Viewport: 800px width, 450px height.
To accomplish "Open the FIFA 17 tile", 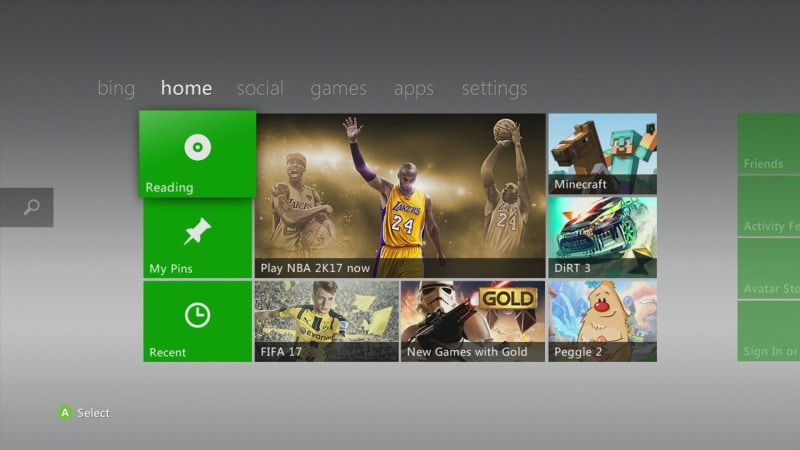I will (327, 321).
